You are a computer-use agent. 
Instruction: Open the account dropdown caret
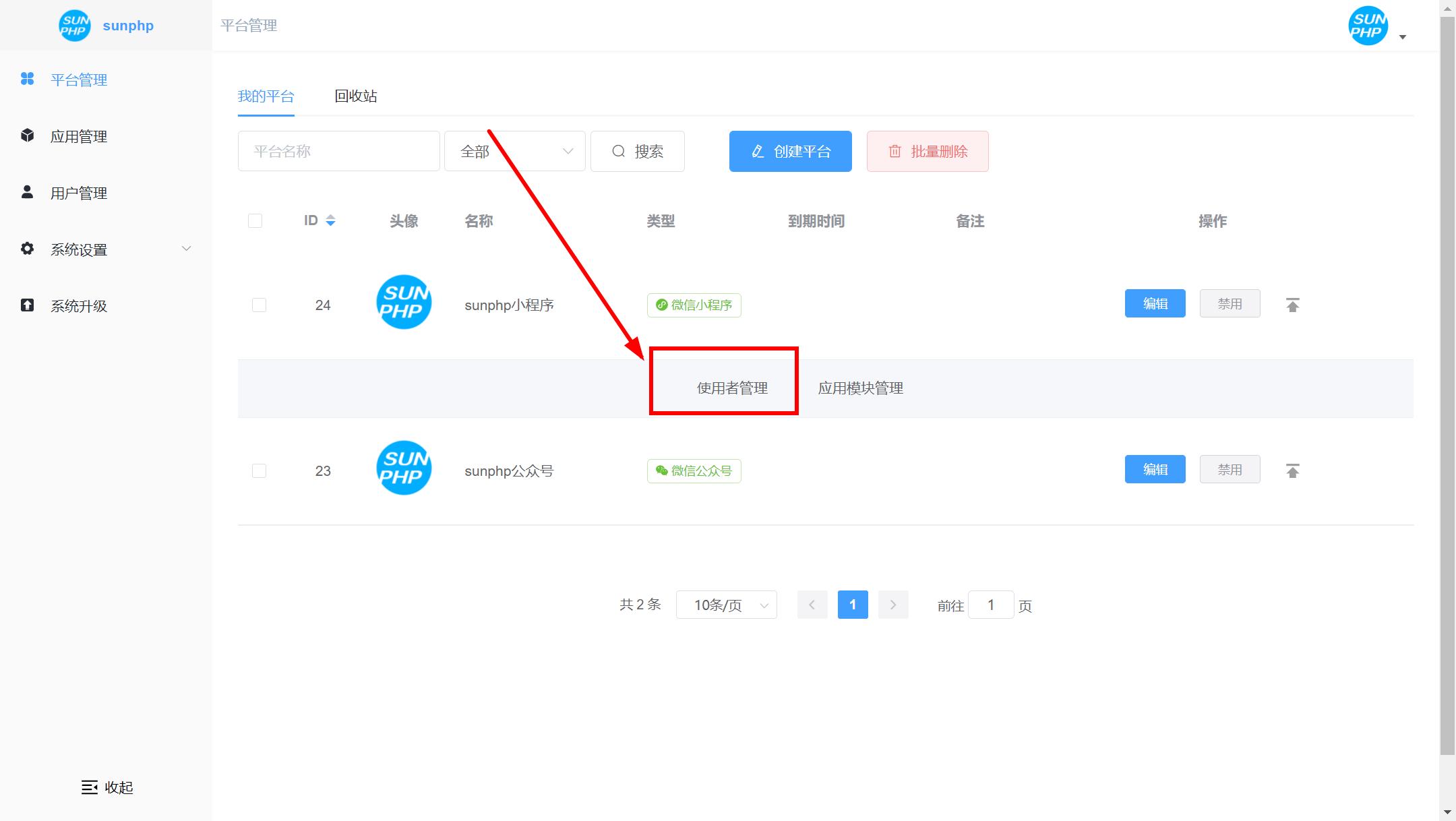(1403, 37)
